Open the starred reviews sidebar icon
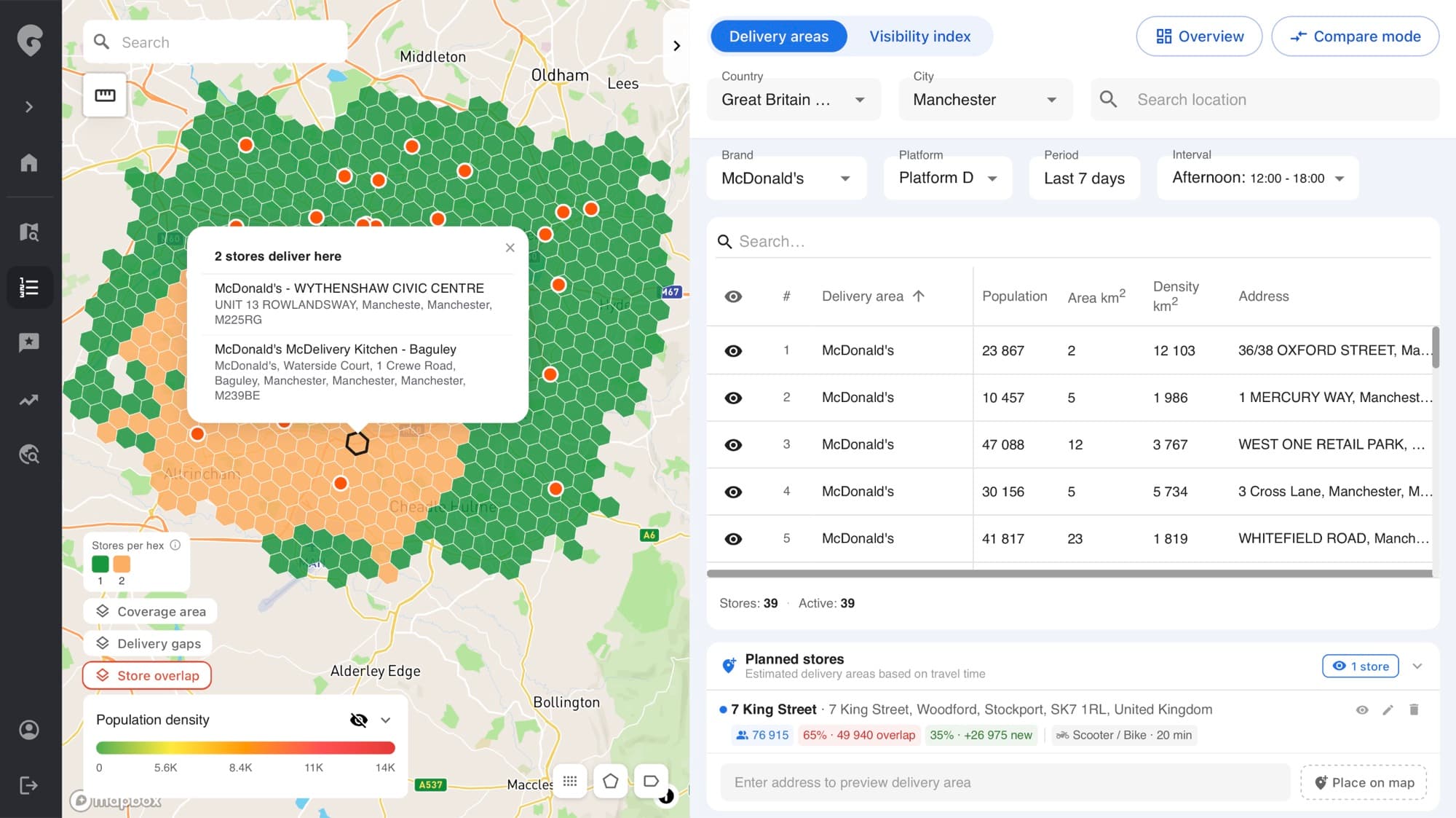Viewport: 1456px width, 818px height. pyautogui.click(x=29, y=342)
